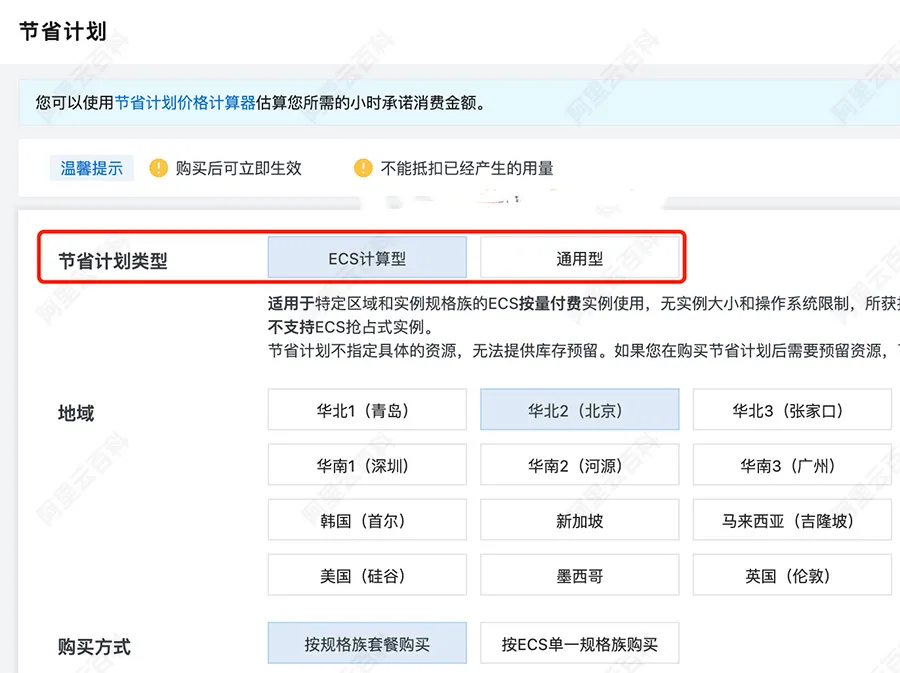Select region 华北1（青岛）

click(x=367, y=409)
